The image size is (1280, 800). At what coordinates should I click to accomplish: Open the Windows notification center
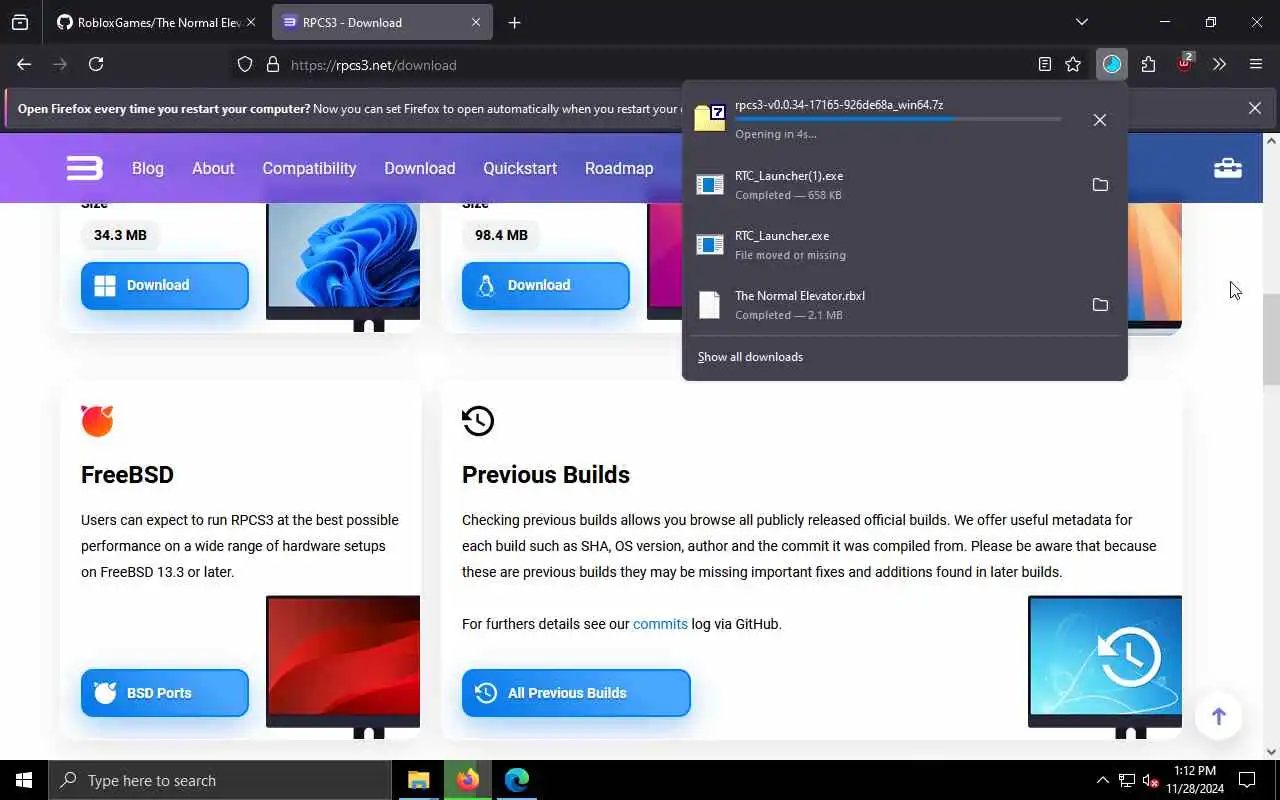[1247, 780]
